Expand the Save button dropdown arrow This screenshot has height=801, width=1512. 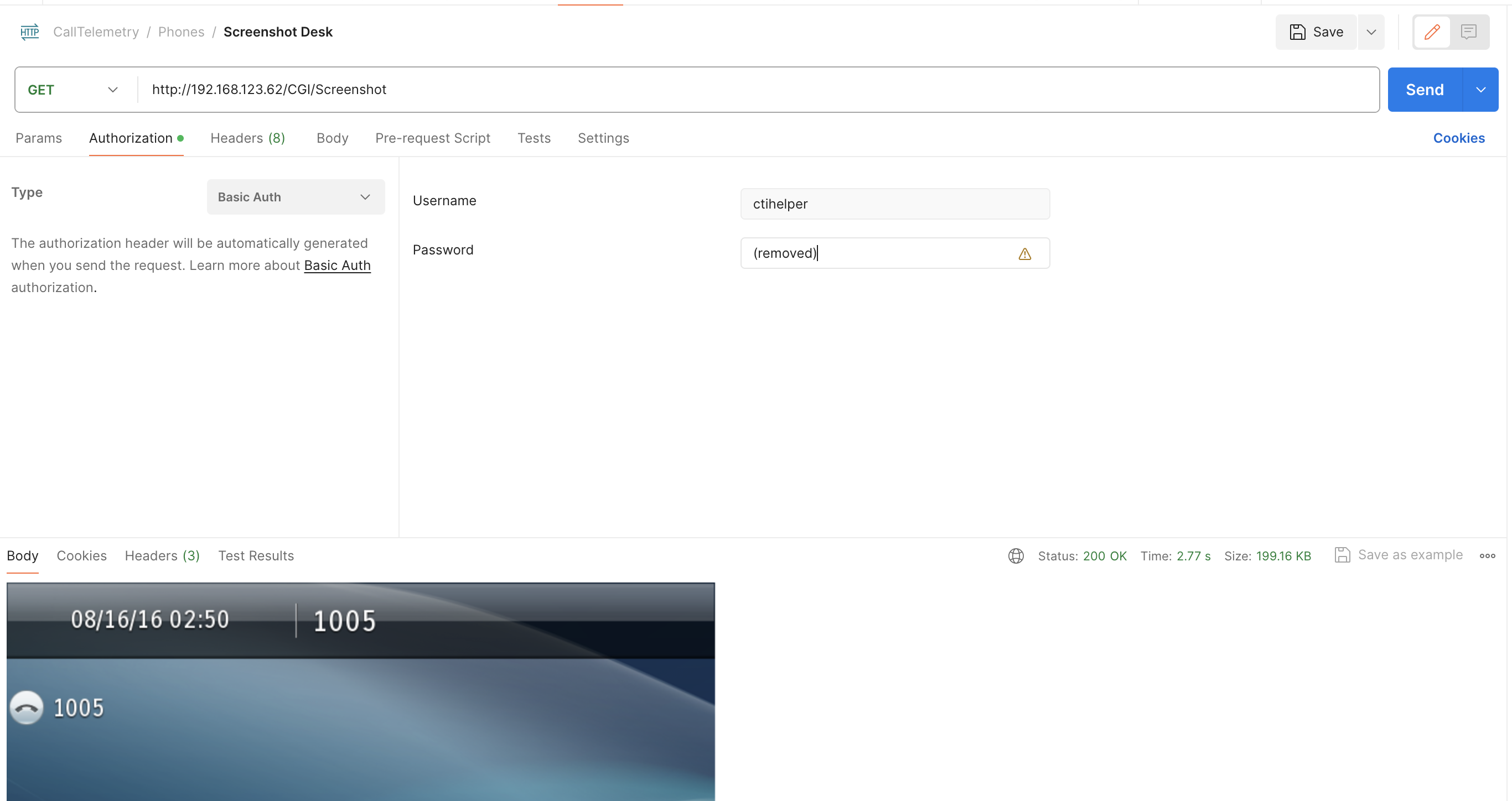(1372, 32)
